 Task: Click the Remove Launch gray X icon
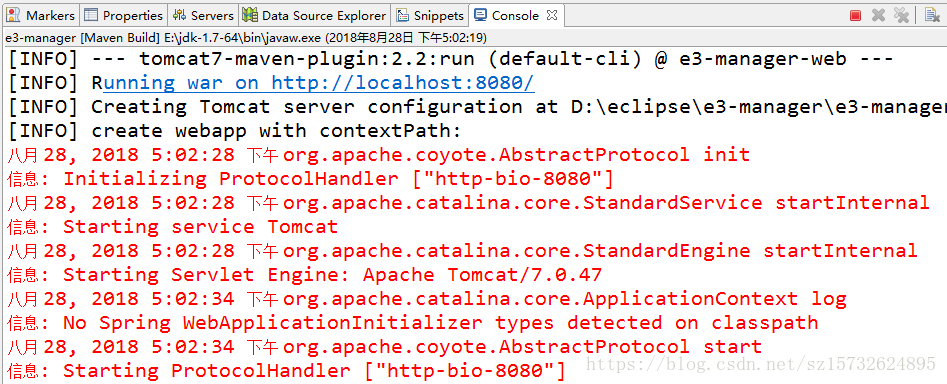pos(879,16)
